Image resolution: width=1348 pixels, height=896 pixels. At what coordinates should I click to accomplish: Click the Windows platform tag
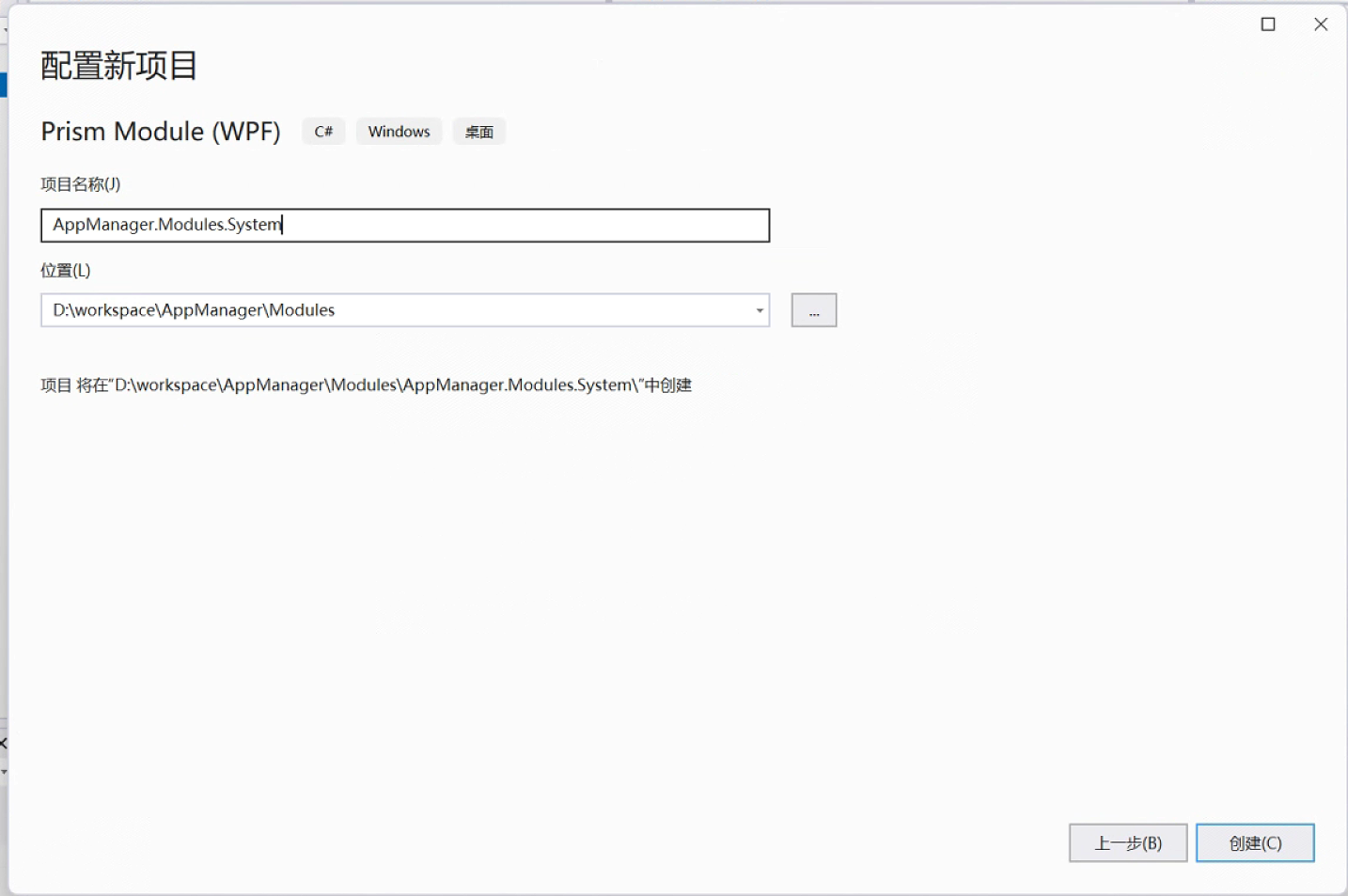pos(399,131)
